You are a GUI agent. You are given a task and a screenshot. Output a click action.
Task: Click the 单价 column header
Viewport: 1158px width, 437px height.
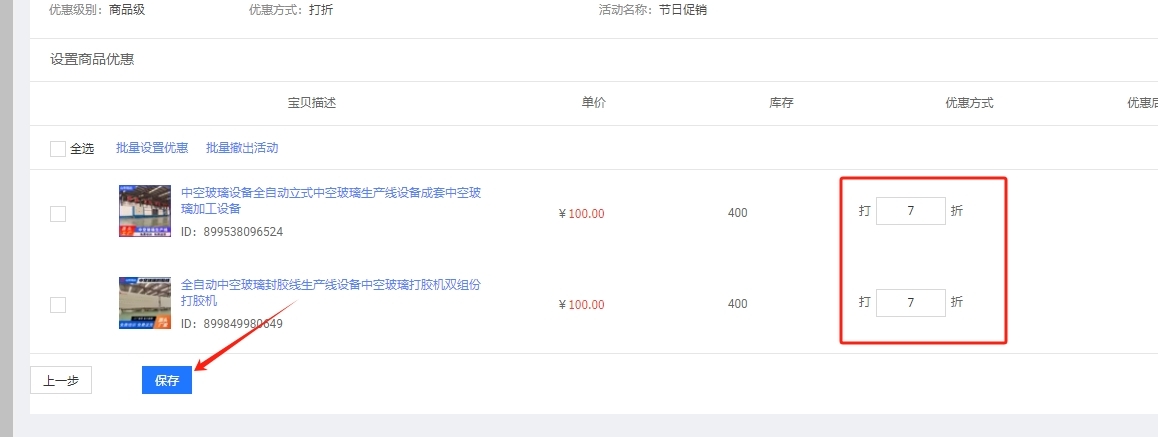pyautogui.click(x=594, y=103)
